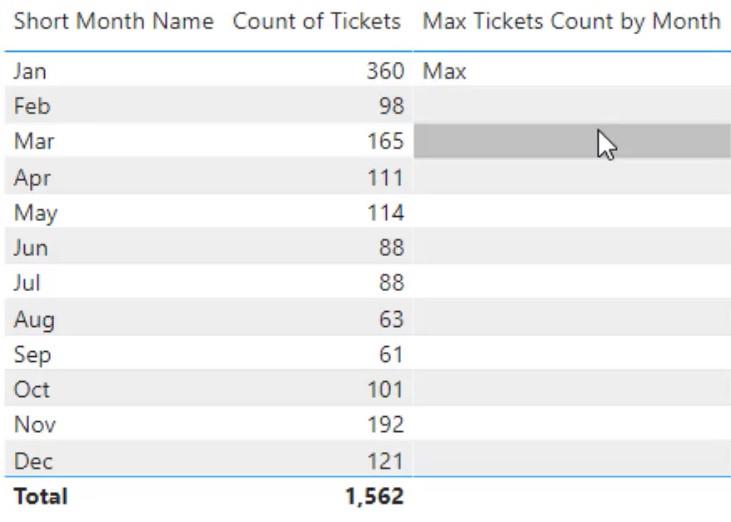Select the Oct row label
Viewport: 731px width, 522px height.
click(x=32, y=390)
